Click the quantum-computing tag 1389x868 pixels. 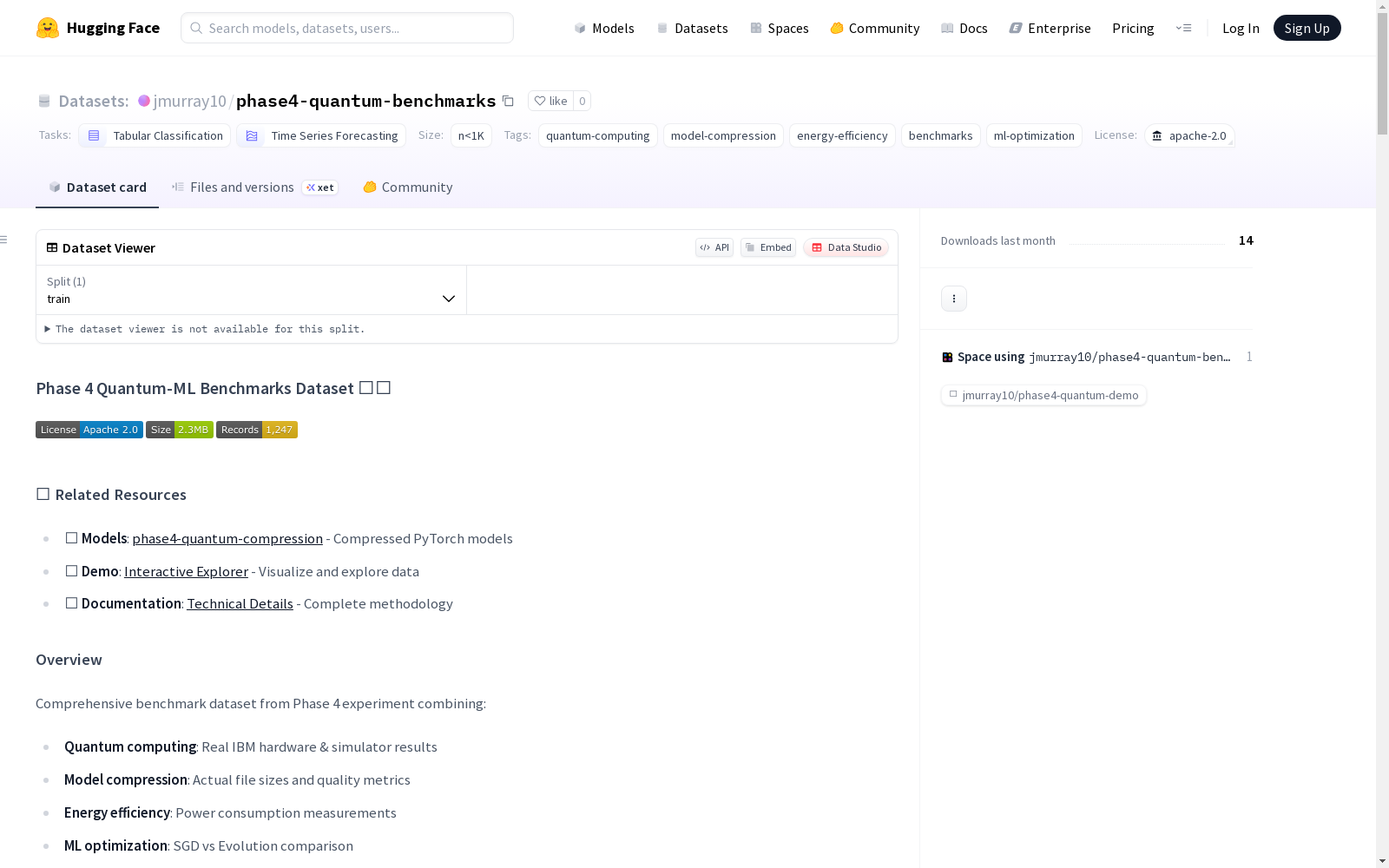tap(598, 135)
